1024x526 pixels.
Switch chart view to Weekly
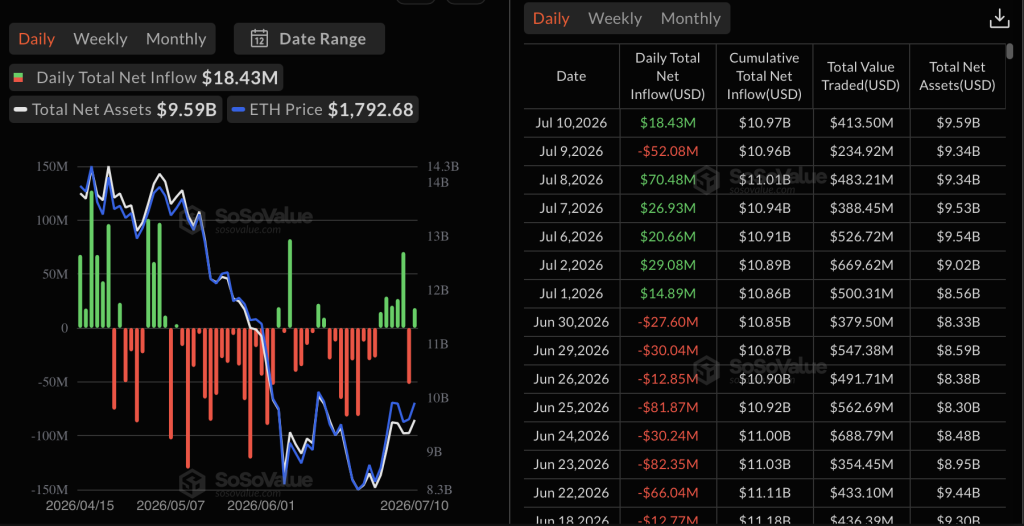[x=100, y=39]
